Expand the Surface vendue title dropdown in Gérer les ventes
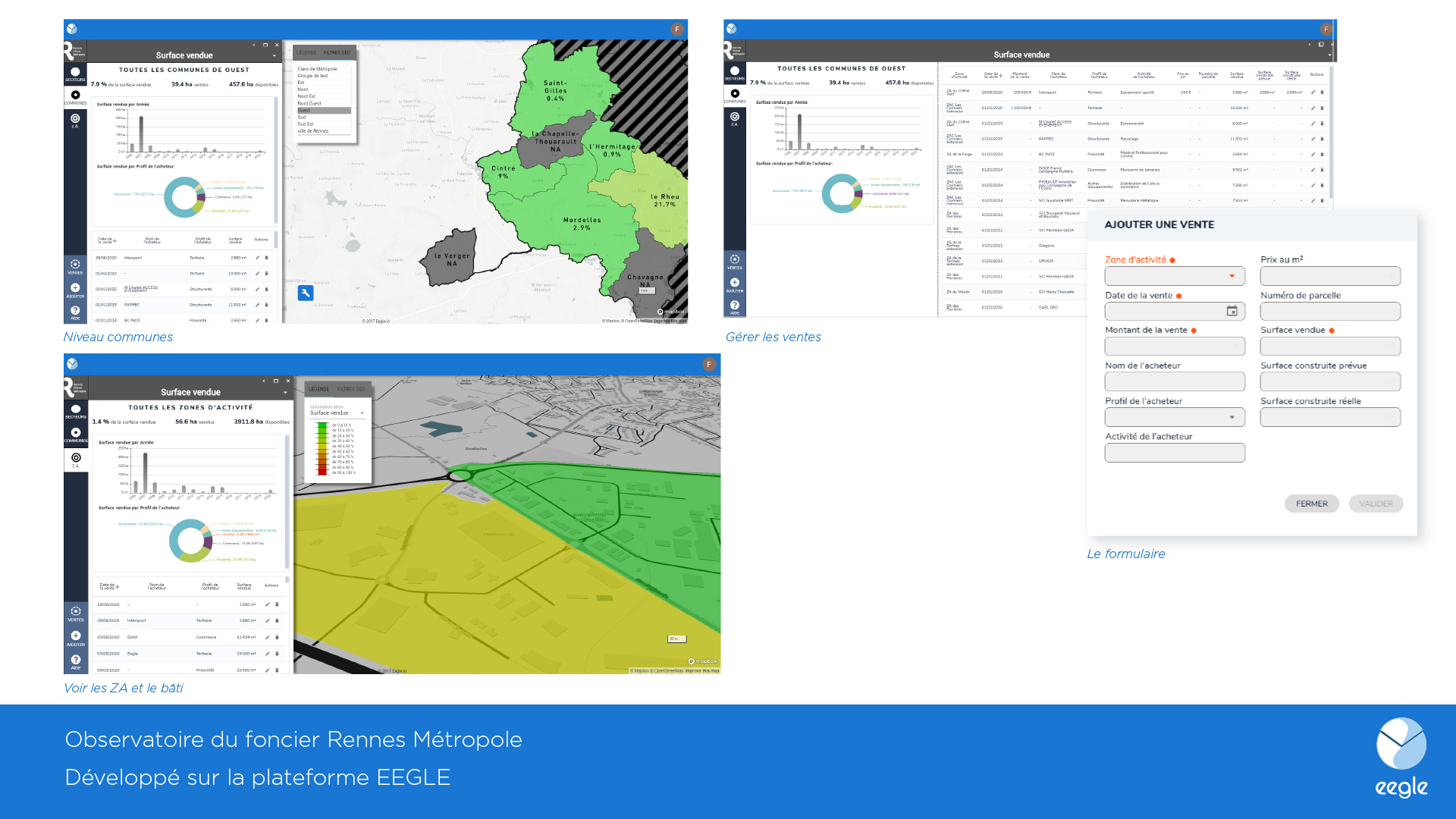Image resolution: width=1456 pixels, height=819 pixels. [x=1329, y=55]
